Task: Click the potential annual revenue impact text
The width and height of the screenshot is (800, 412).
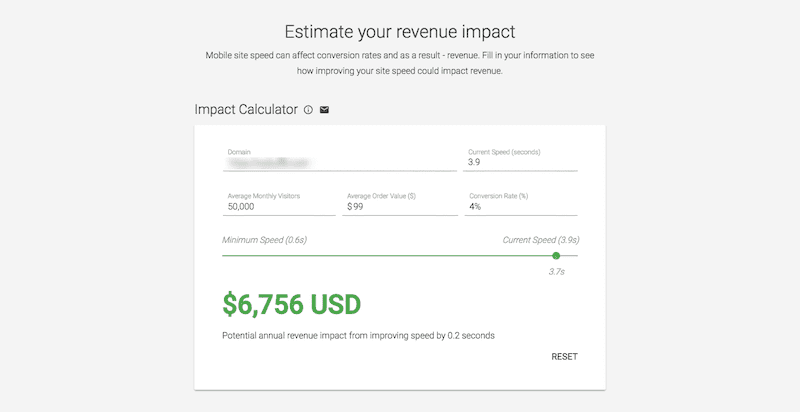Action: point(358,336)
